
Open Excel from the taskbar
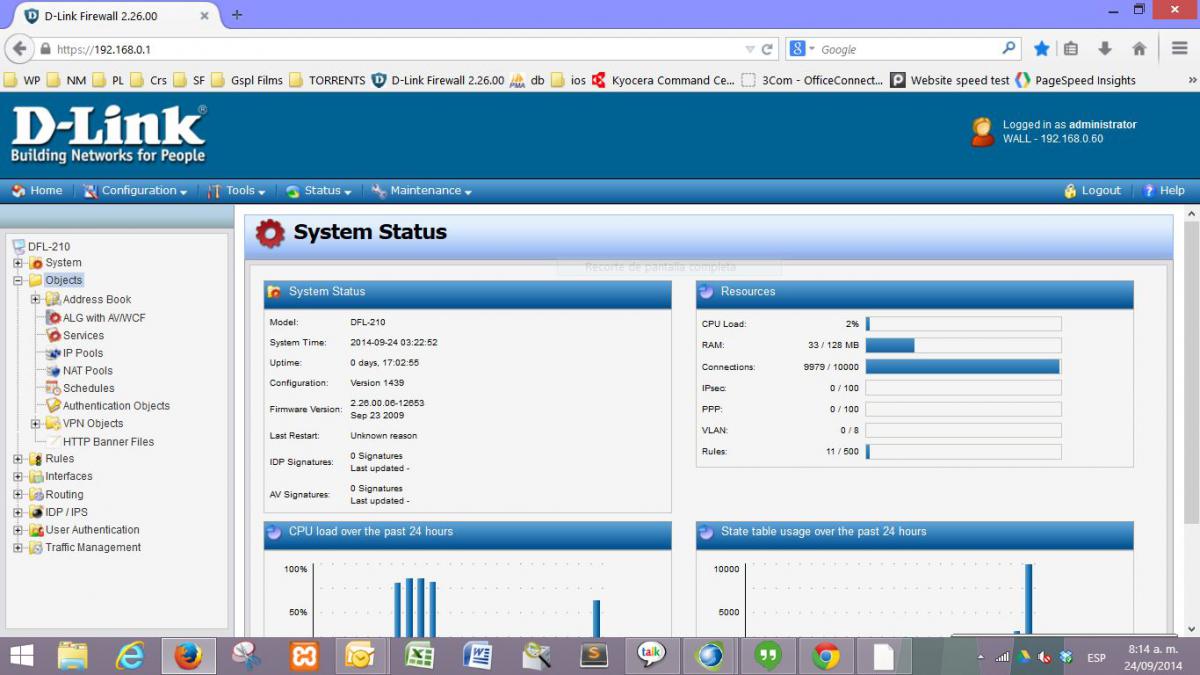pyautogui.click(x=418, y=655)
